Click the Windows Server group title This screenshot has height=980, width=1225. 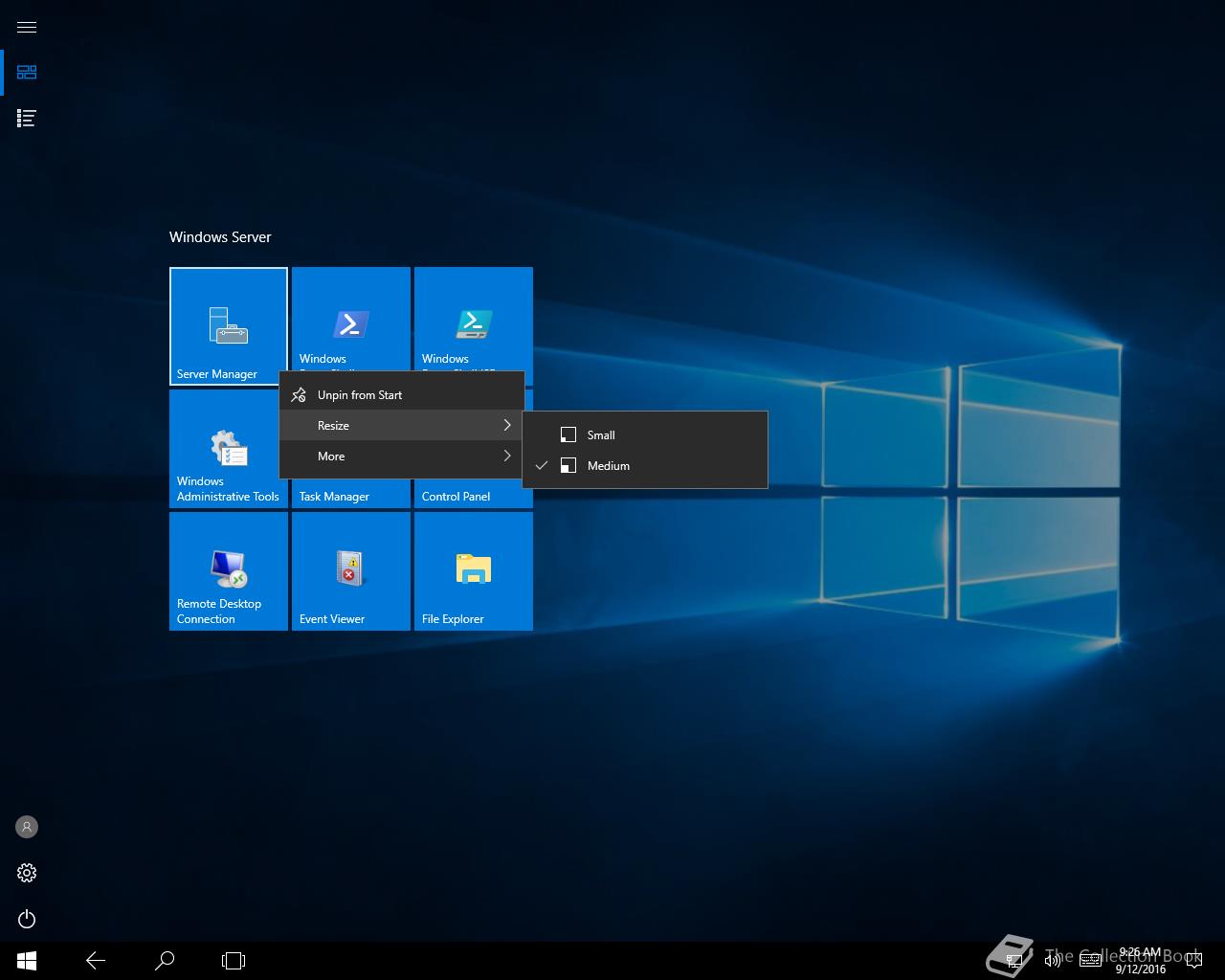[x=220, y=236]
